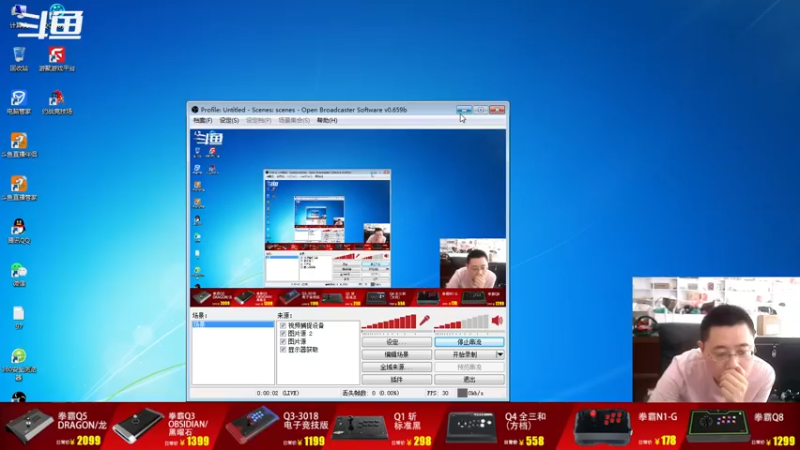Launch the 斗鱼直播管家 desktop shortcut
The height and width of the screenshot is (450, 800).
pos(19,187)
